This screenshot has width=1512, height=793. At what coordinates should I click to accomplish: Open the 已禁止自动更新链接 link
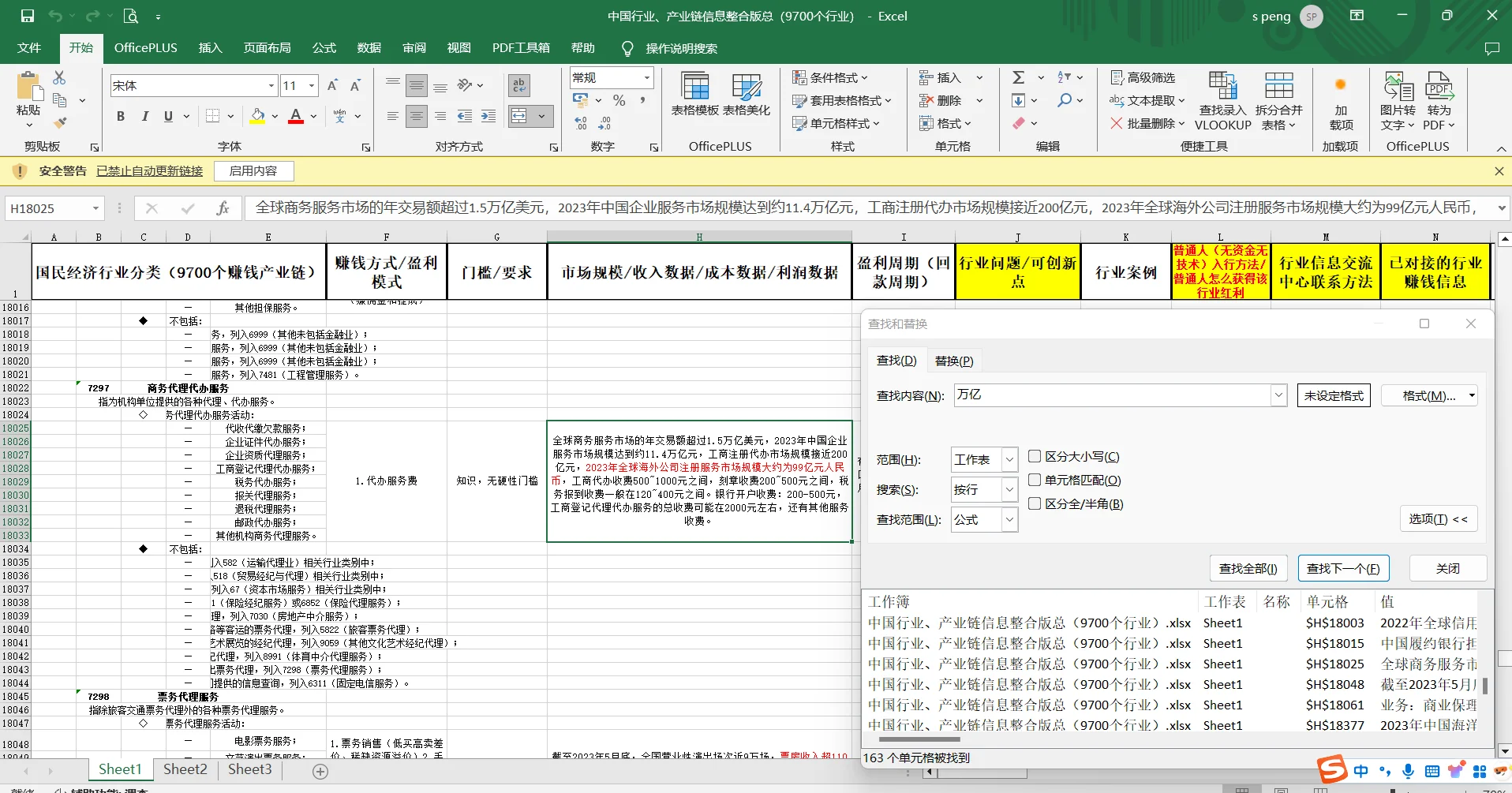(x=149, y=171)
